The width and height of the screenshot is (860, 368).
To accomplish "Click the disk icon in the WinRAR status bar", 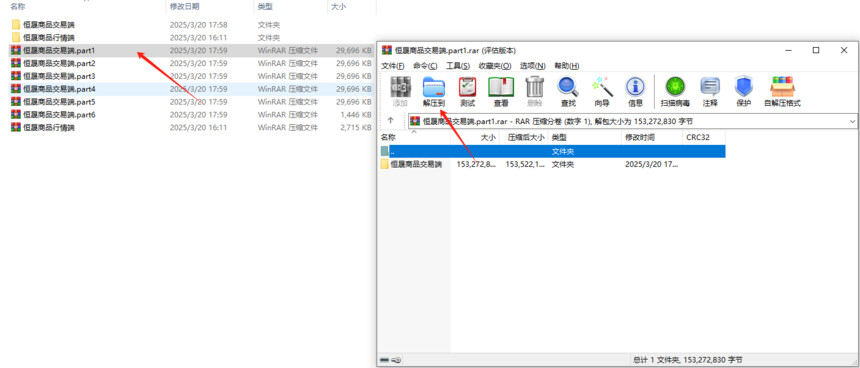I will pos(384,360).
